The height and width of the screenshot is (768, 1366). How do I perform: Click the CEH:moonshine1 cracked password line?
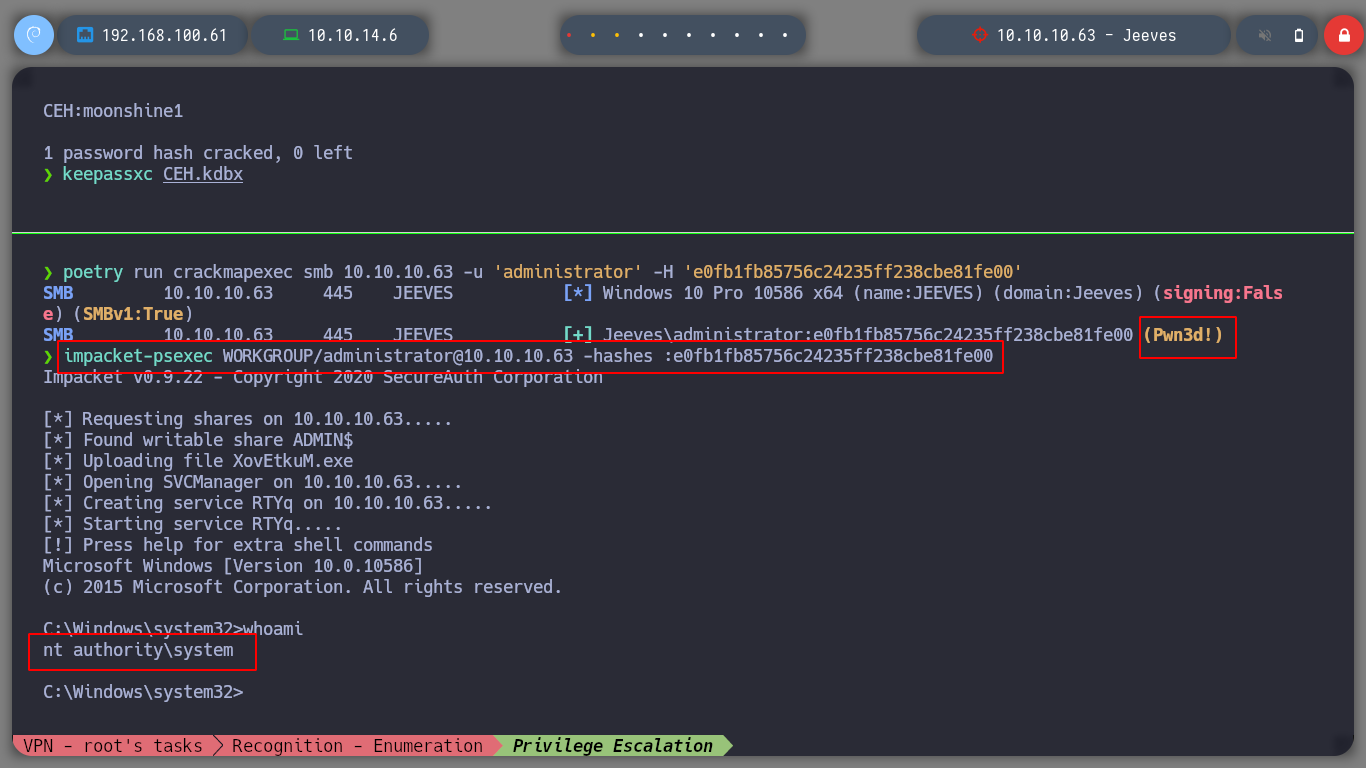pyautogui.click(x=113, y=111)
